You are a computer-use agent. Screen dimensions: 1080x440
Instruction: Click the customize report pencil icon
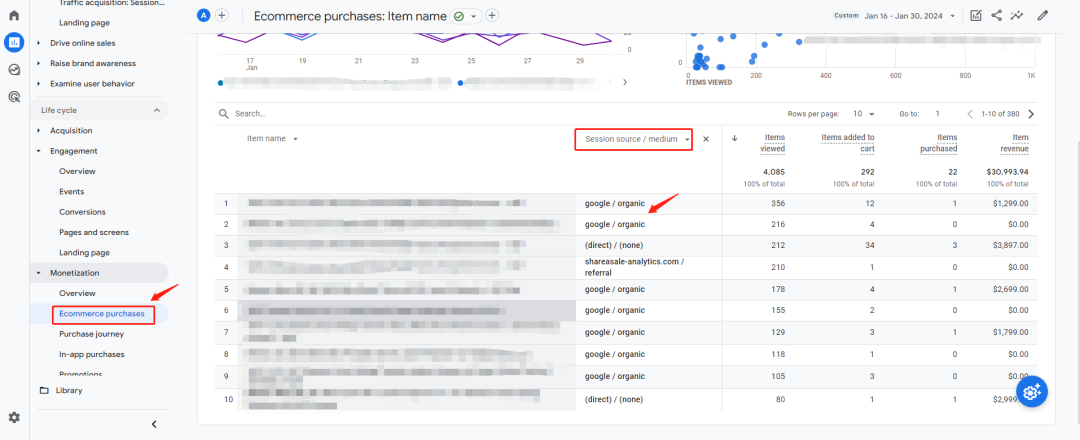(x=1042, y=15)
